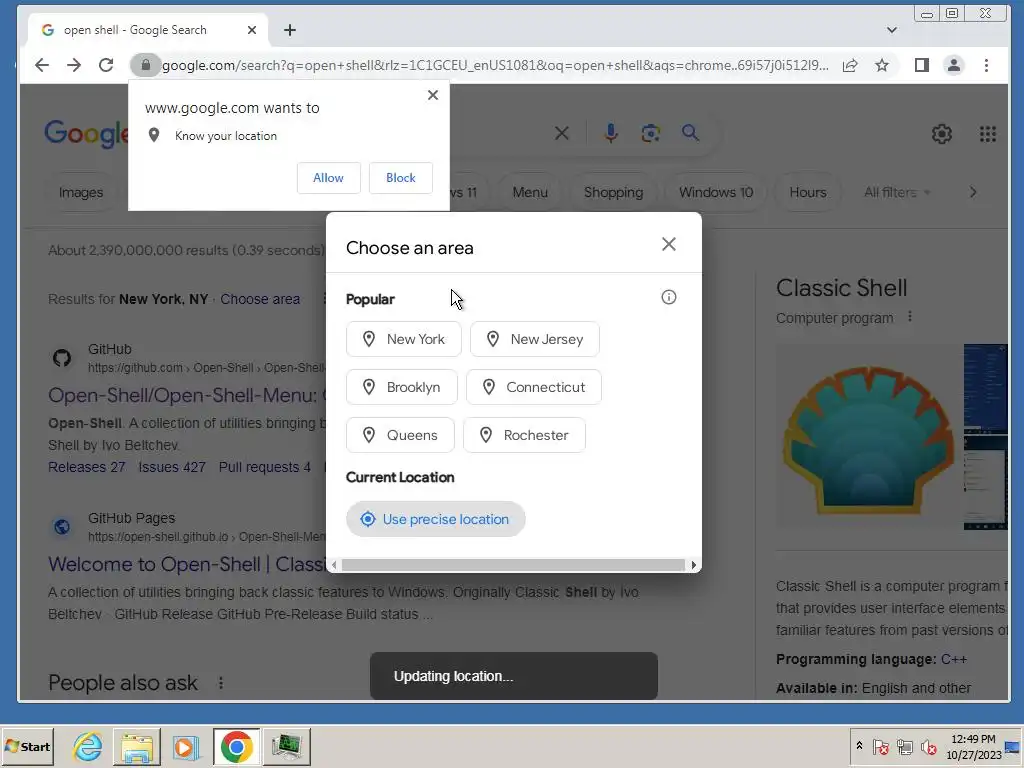Open the Chrome side panel
The image size is (1024, 768).
click(921, 65)
